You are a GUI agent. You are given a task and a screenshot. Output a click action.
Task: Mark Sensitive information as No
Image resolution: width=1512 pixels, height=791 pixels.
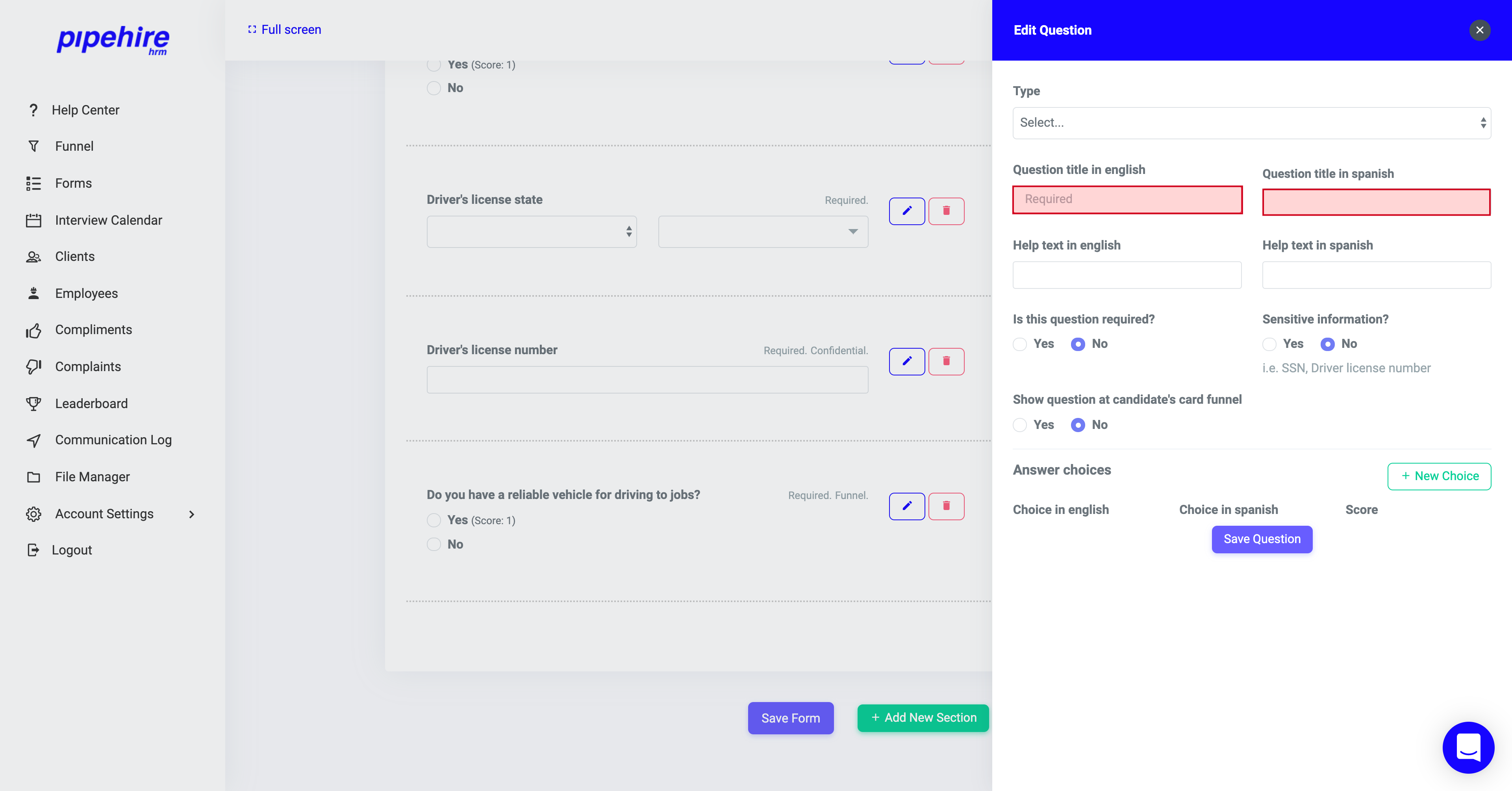[x=1327, y=344]
